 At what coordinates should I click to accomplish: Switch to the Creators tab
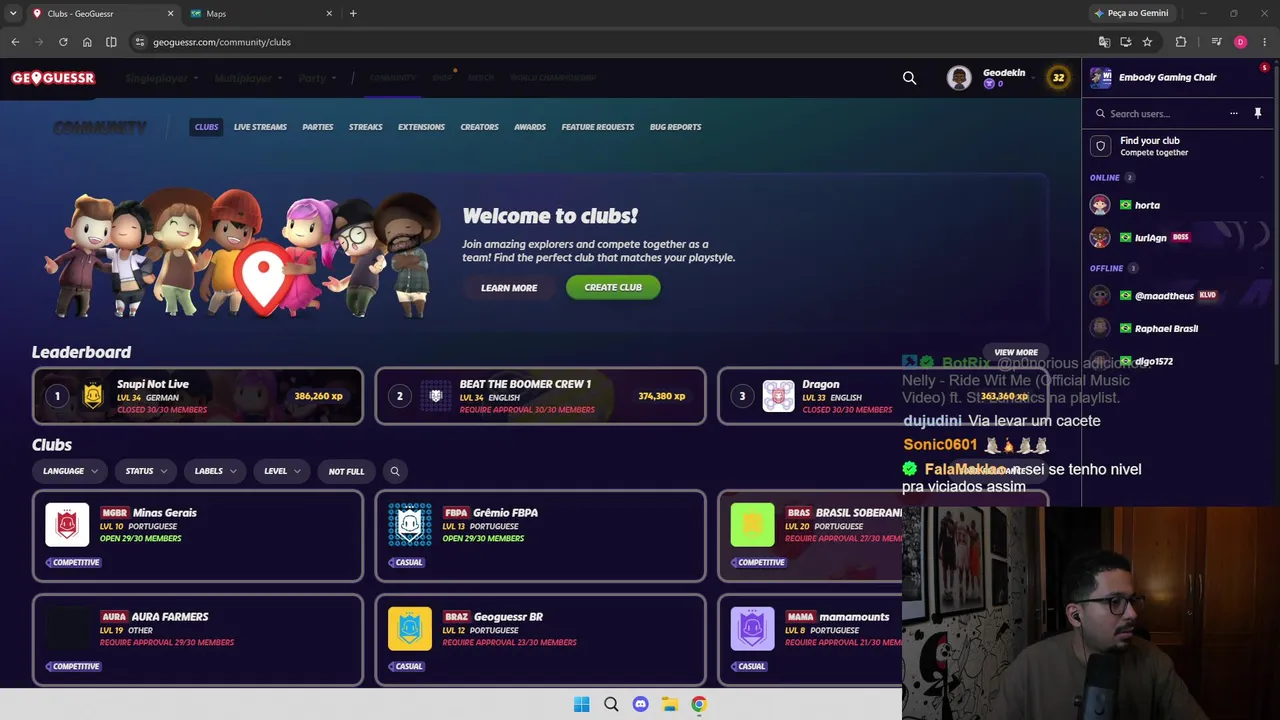[x=479, y=127]
